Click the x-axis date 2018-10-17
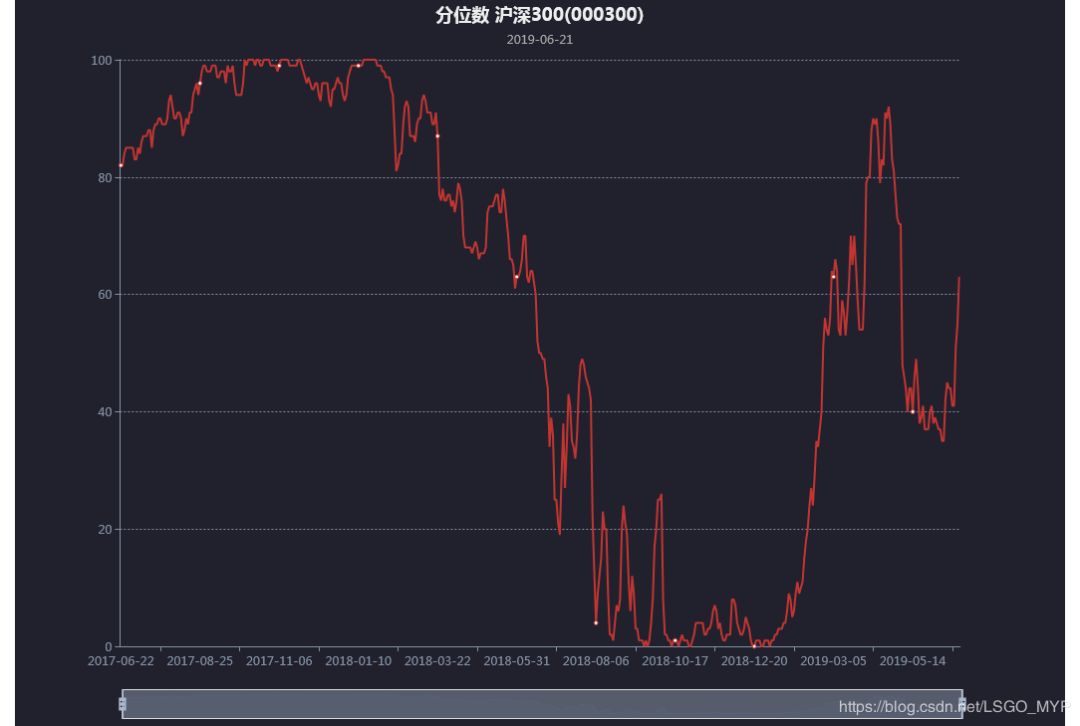The image size is (1080, 726). click(x=675, y=661)
